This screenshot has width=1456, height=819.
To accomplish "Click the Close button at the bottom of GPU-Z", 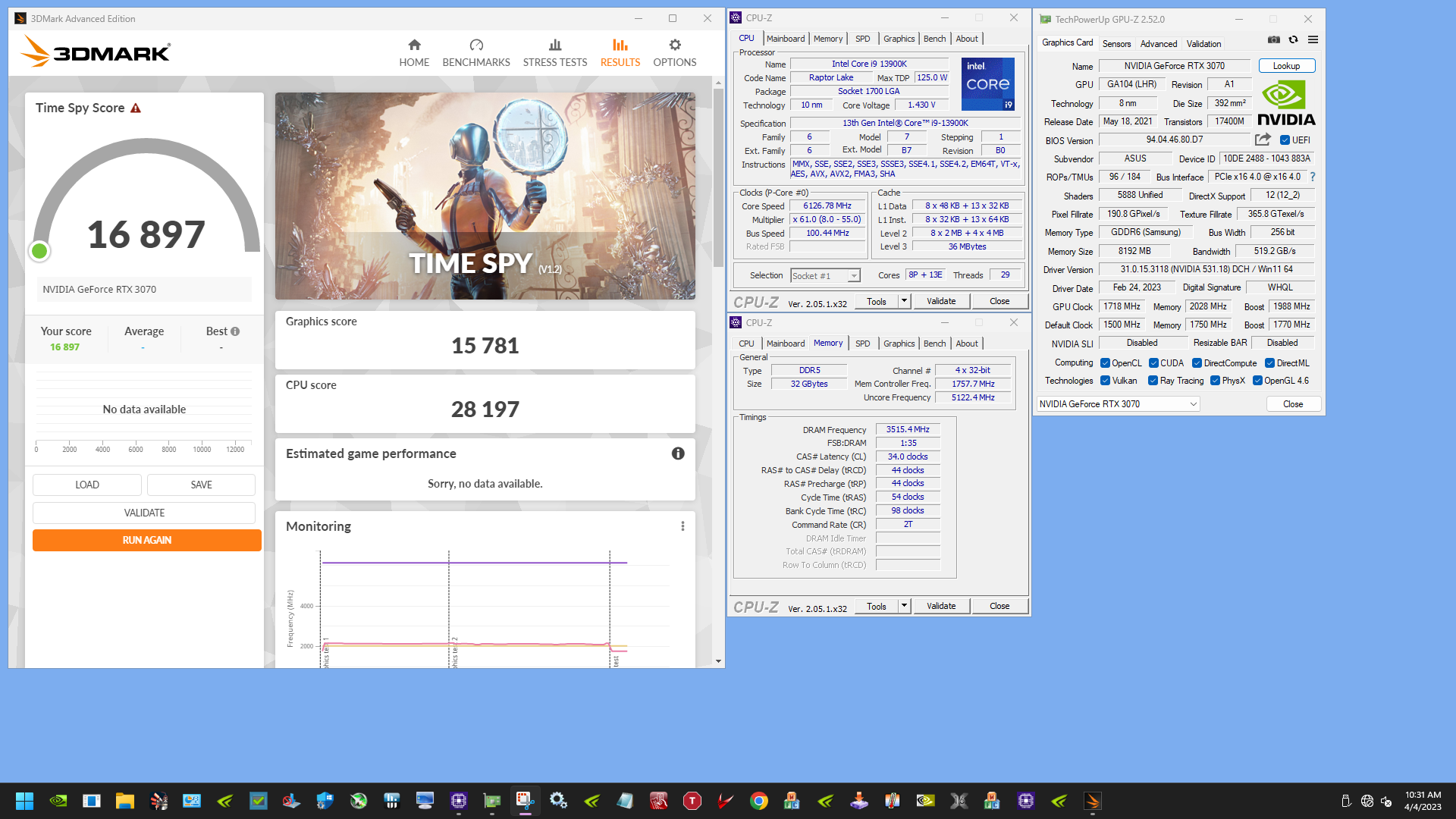I will click(1293, 404).
